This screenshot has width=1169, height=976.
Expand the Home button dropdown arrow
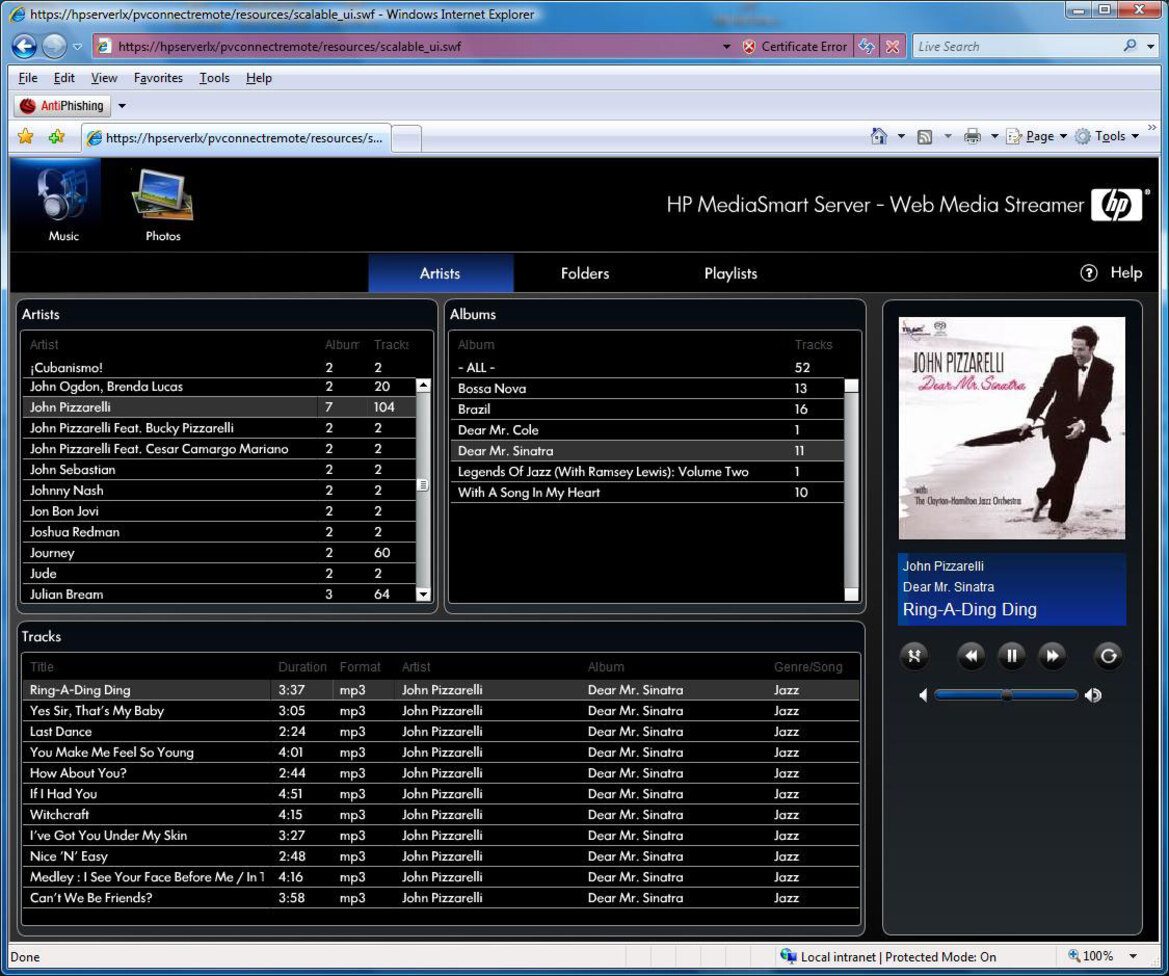click(x=901, y=136)
